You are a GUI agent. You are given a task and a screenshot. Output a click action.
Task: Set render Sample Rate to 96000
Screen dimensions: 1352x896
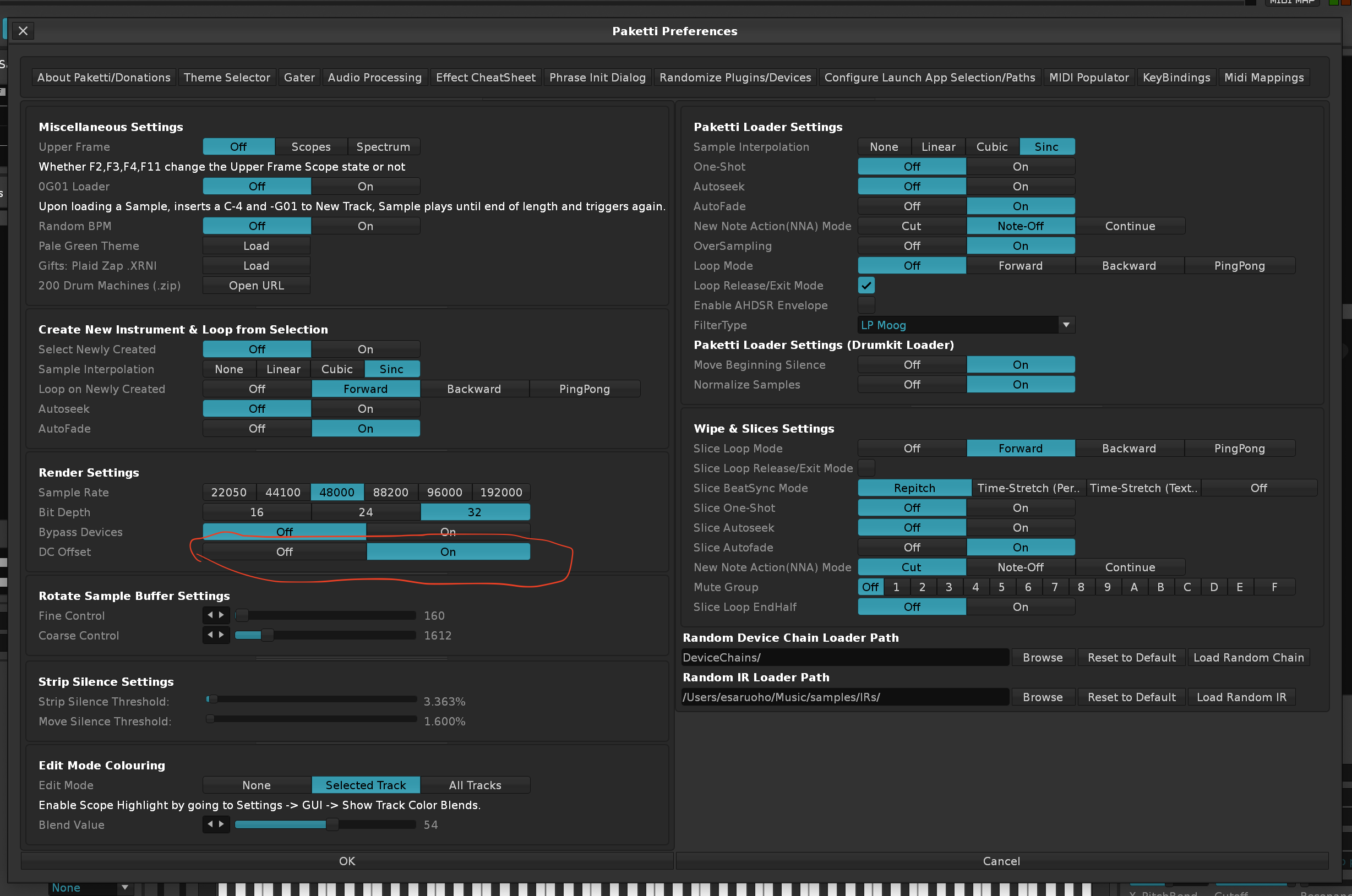click(444, 492)
